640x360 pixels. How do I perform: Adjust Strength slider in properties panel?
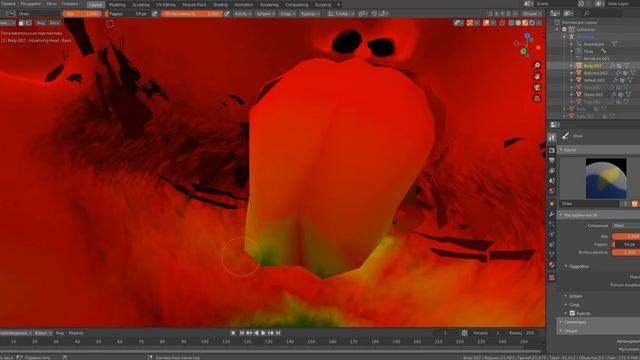[626, 252]
